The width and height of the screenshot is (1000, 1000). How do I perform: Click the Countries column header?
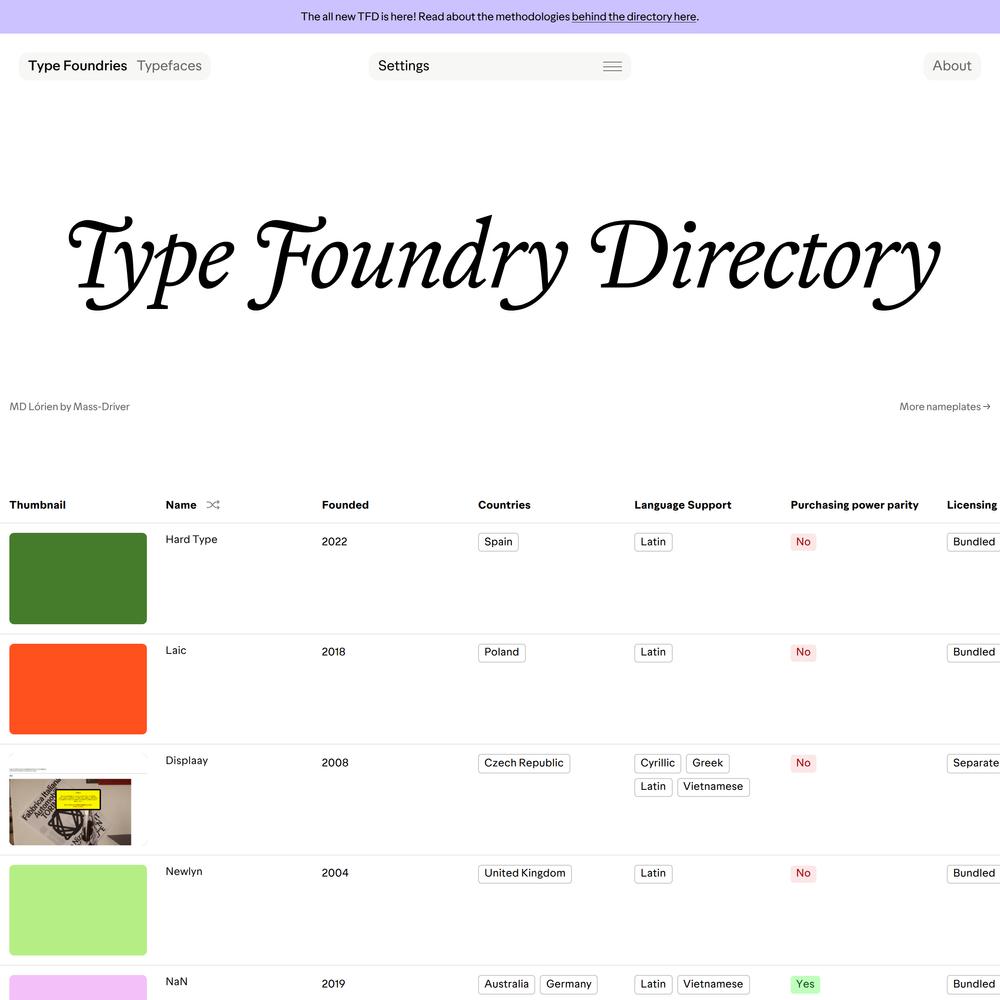[504, 505]
